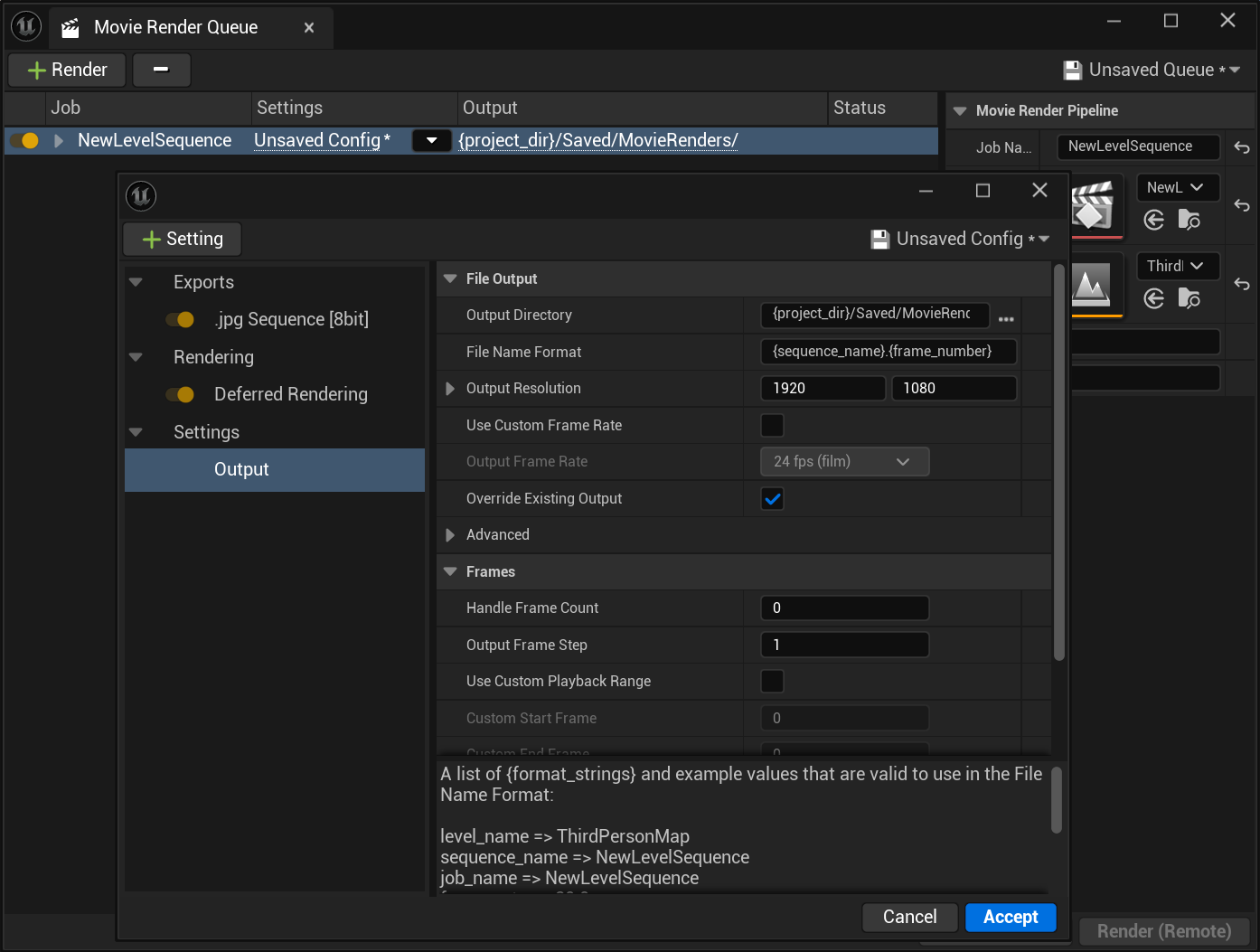The width and height of the screenshot is (1260, 952).
Task: Click the Output Directory text field
Action: click(x=875, y=314)
